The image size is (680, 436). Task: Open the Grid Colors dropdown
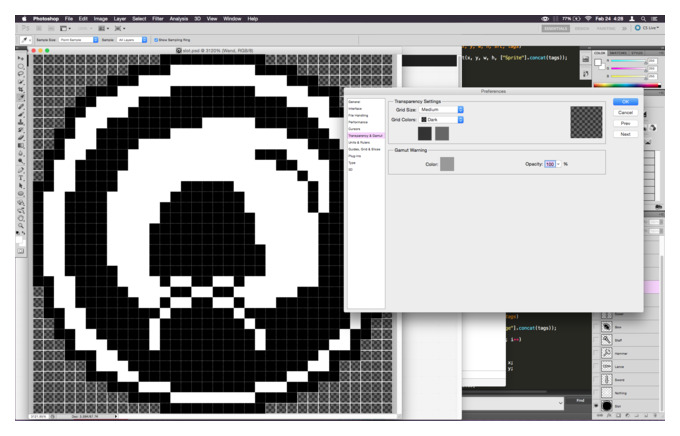[441, 119]
